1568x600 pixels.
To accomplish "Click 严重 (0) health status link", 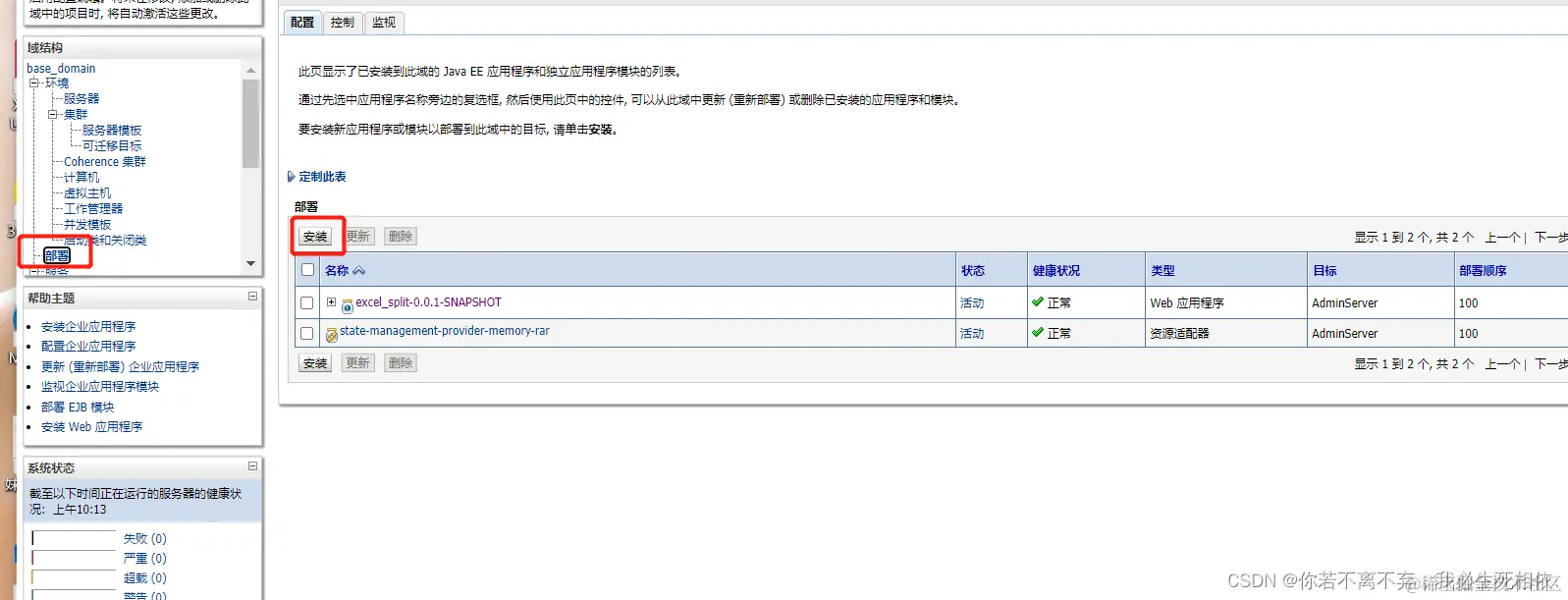I will point(145,559).
